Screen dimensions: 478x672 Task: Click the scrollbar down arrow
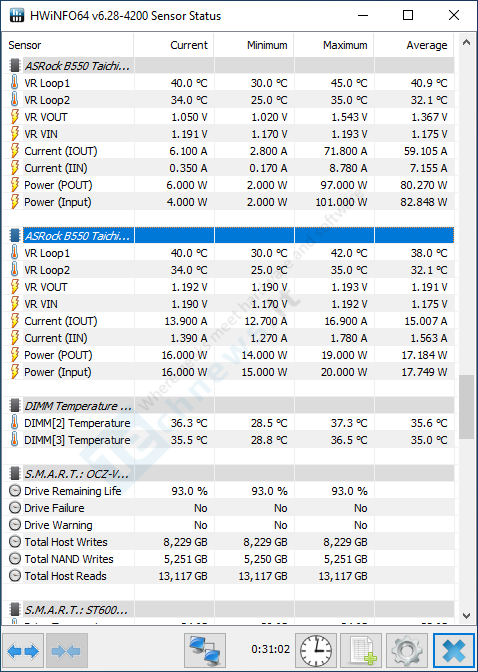(466, 616)
